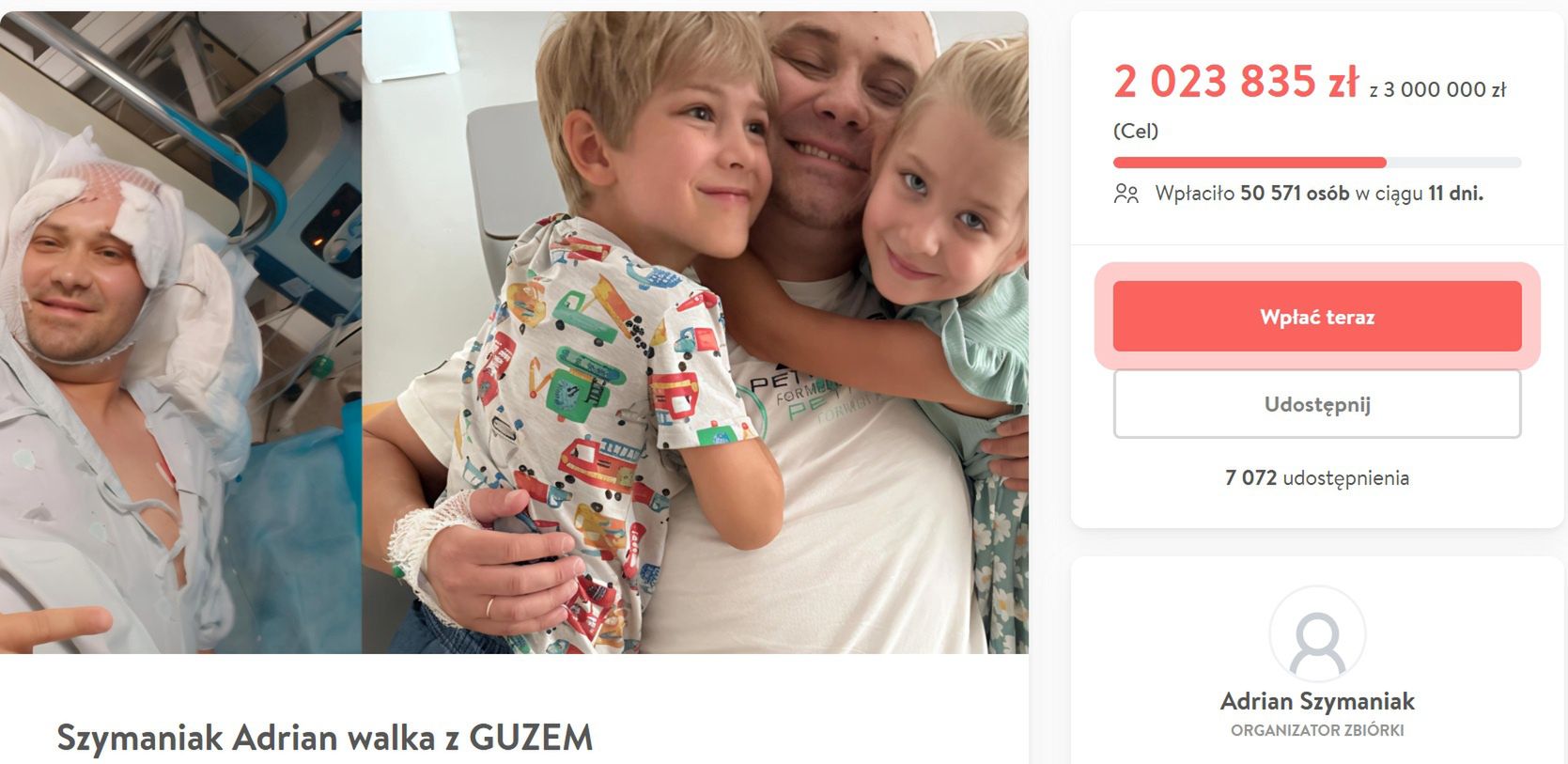Select the organizer avatar icon
This screenshot has height=764, width=1568.
click(x=1317, y=634)
